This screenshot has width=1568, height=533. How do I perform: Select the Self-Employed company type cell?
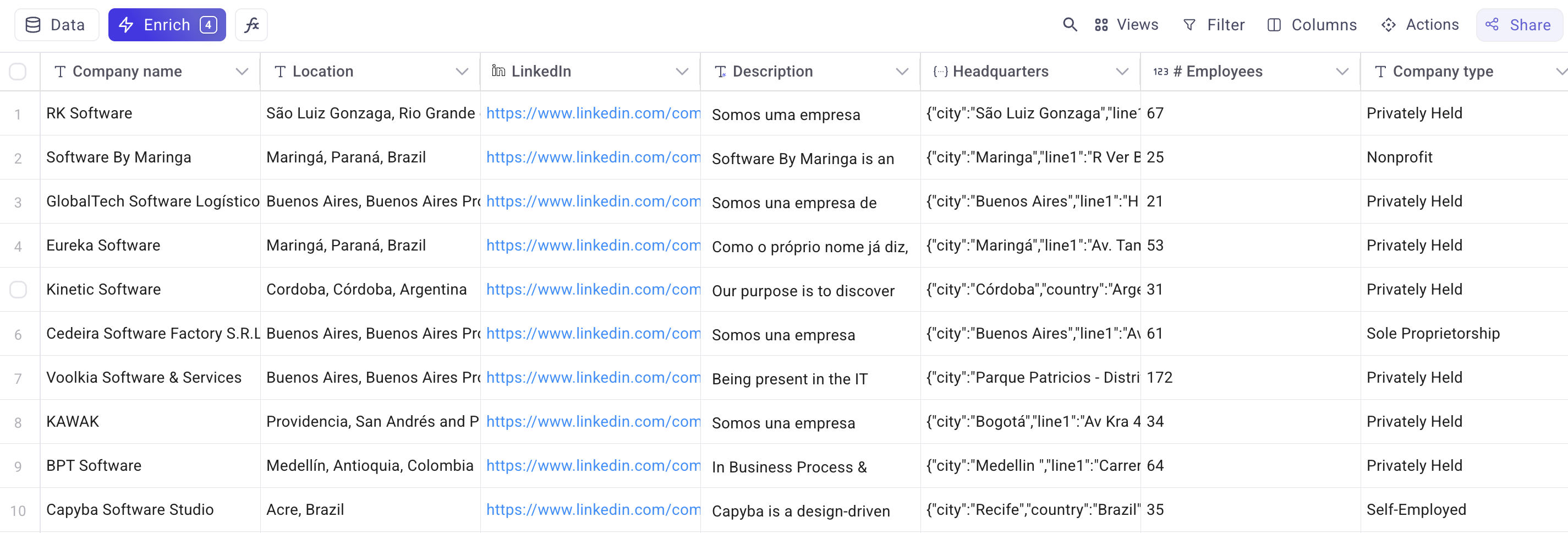pyautogui.click(x=1464, y=510)
